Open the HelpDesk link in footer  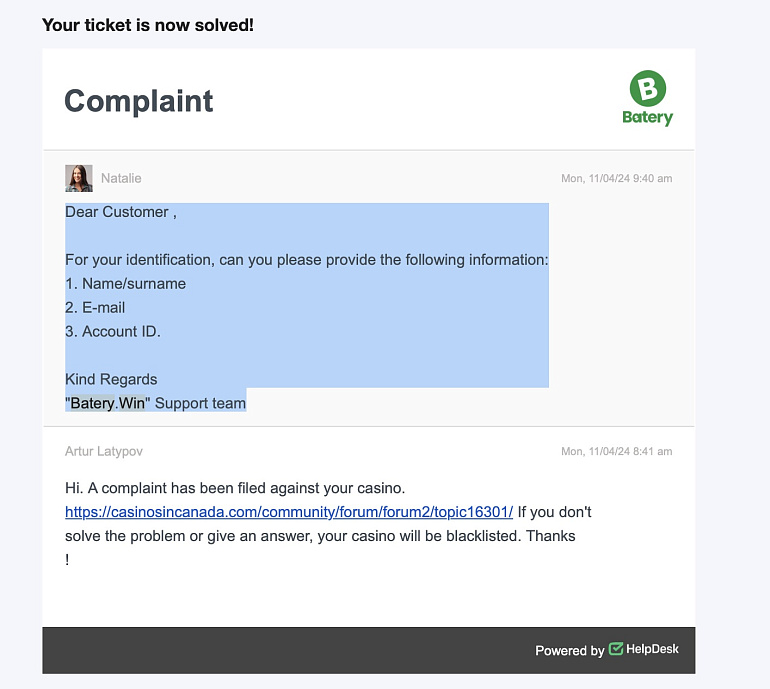pos(652,649)
